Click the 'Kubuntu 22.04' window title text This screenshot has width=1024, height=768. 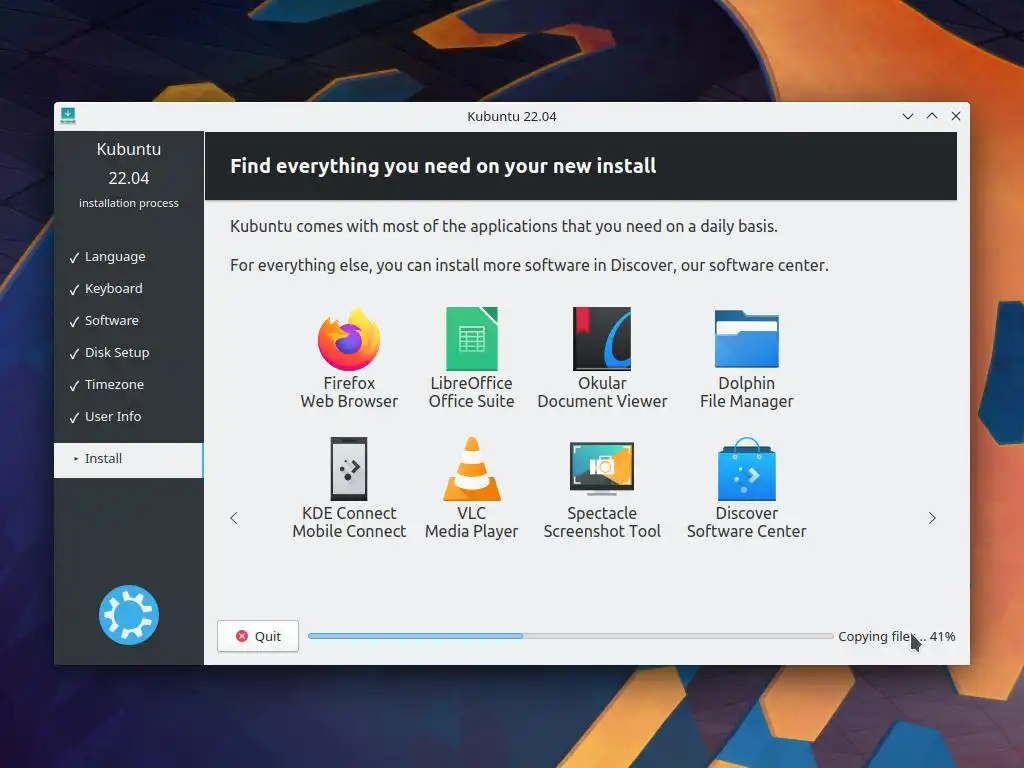coord(512,116)
